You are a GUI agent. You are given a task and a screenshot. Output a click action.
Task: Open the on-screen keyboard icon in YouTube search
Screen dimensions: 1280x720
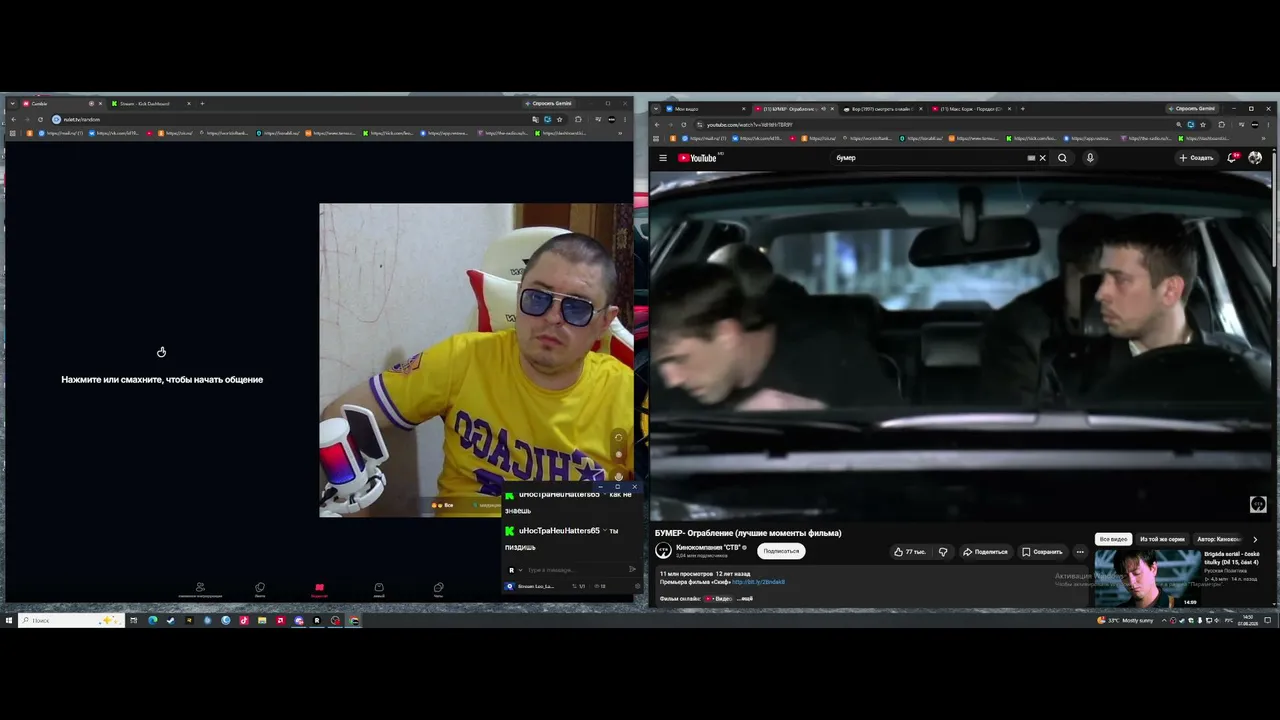pos(1031,158)
